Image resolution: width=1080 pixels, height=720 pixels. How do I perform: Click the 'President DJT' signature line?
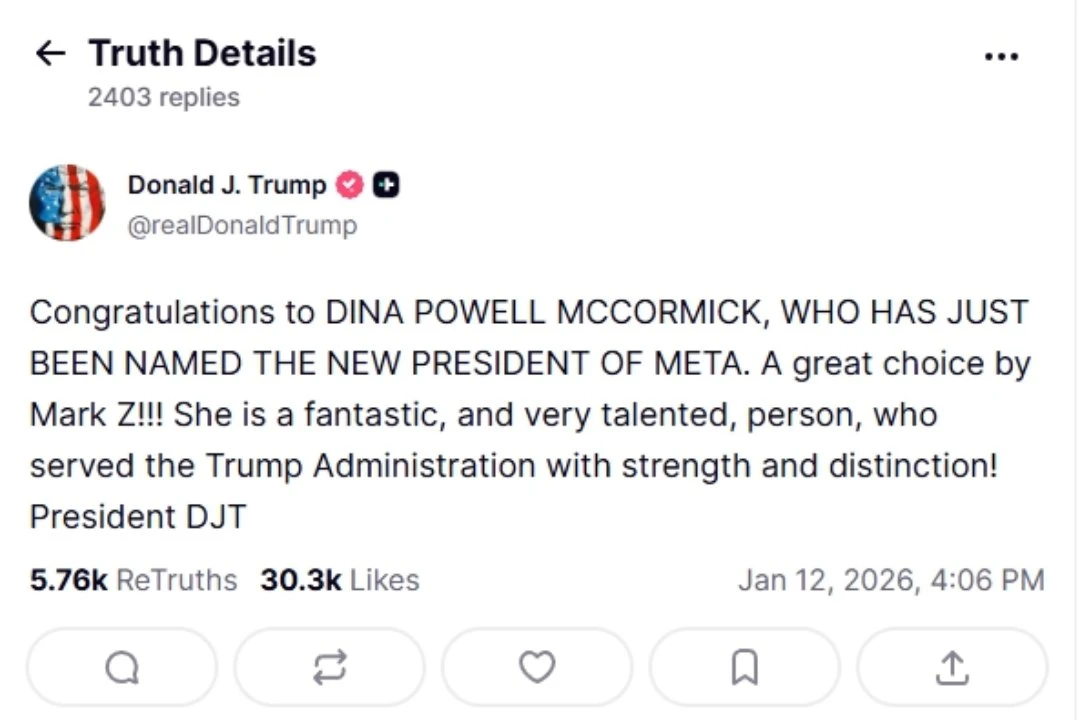(138, 517)
